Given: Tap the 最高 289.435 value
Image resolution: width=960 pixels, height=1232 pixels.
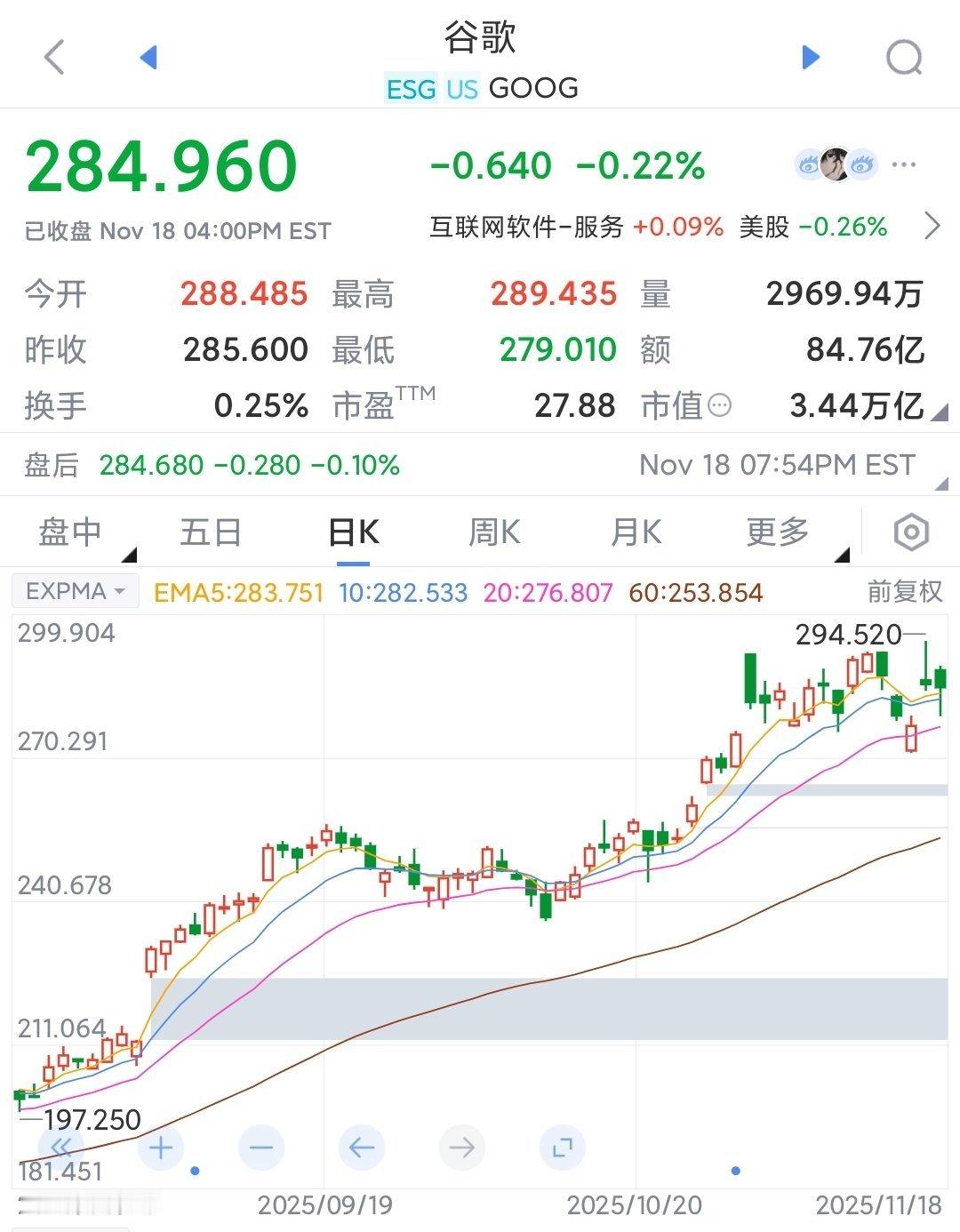Looking at the screenshot, I should click(x=554, y=294).
